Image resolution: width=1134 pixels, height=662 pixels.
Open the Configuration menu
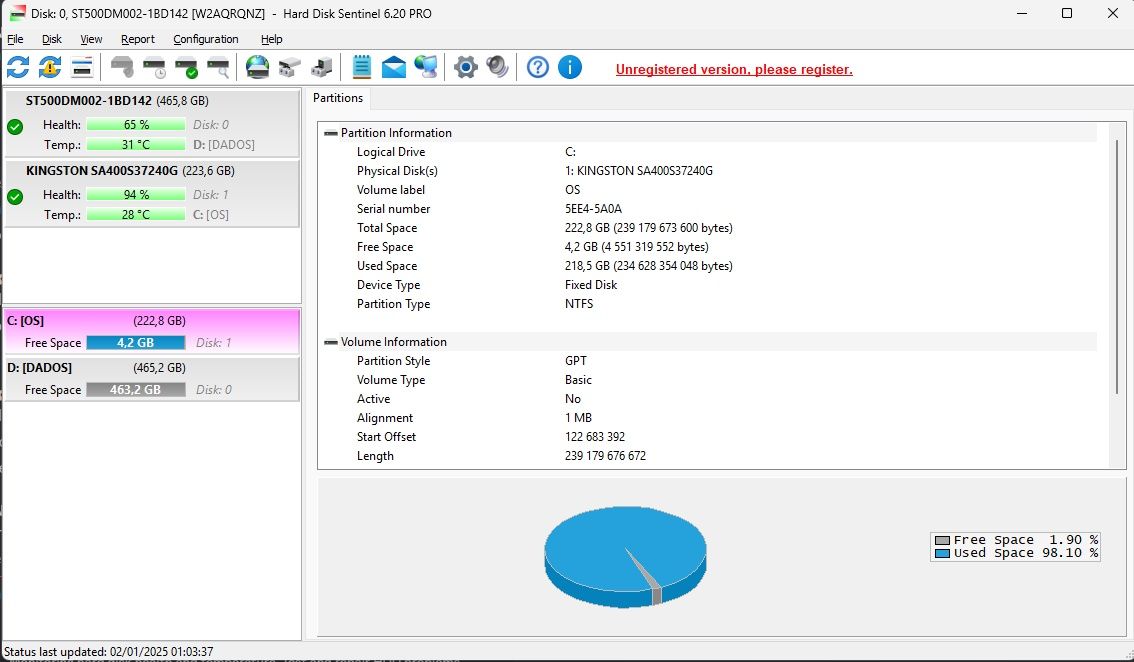point(205,39)
